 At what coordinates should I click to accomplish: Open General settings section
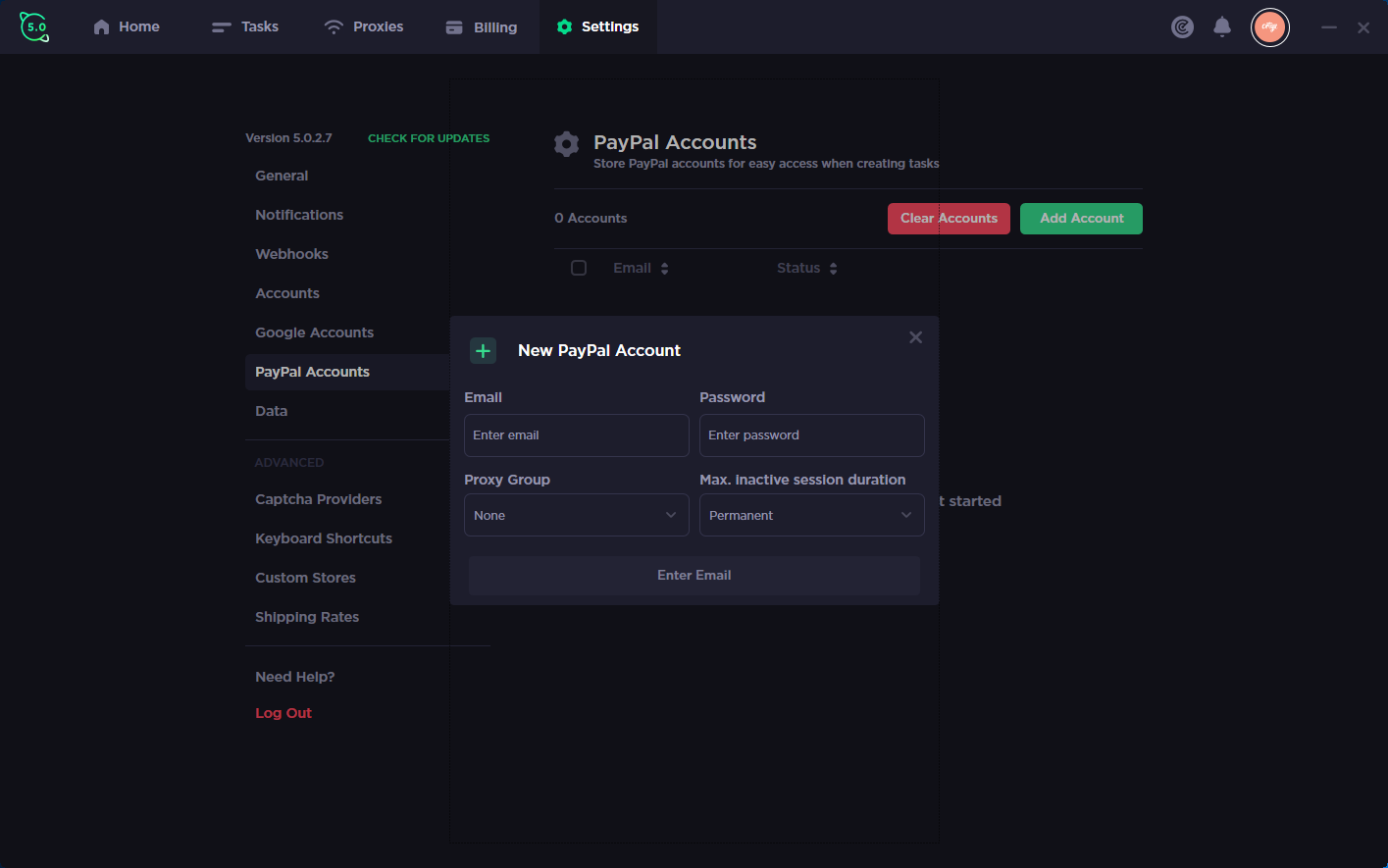click(x=282, y=176)
